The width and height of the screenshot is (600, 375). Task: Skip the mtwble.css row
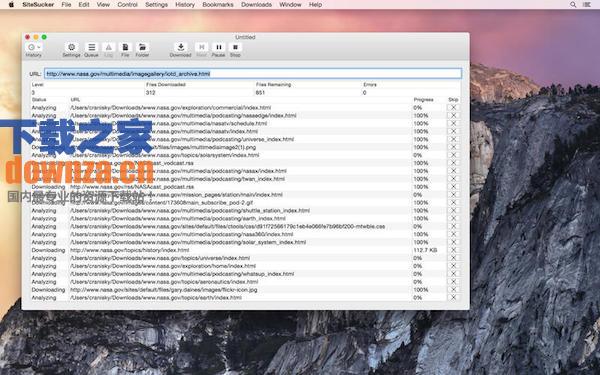[453, 226]
